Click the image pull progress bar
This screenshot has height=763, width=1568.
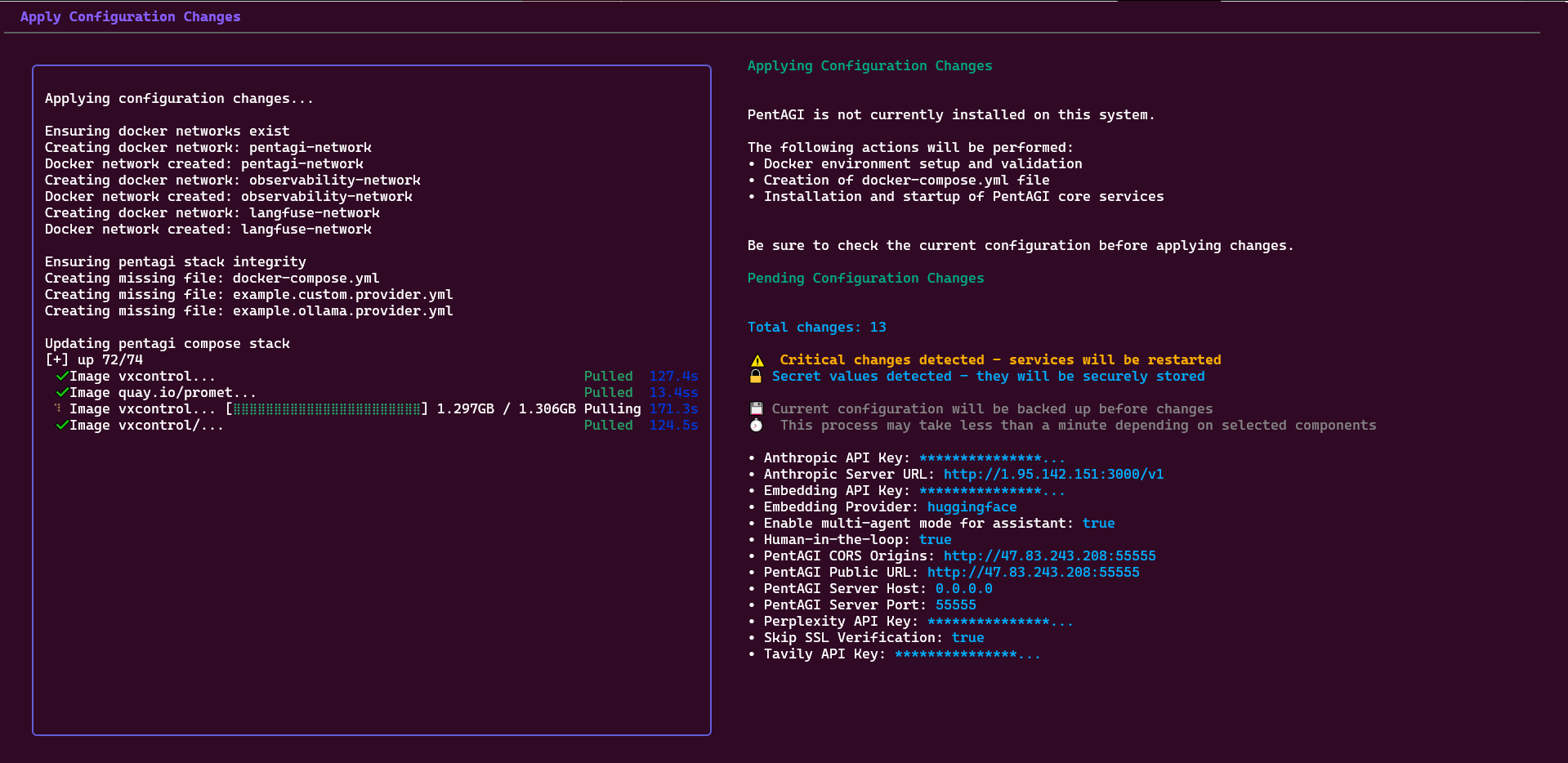[x=327, y=409]
